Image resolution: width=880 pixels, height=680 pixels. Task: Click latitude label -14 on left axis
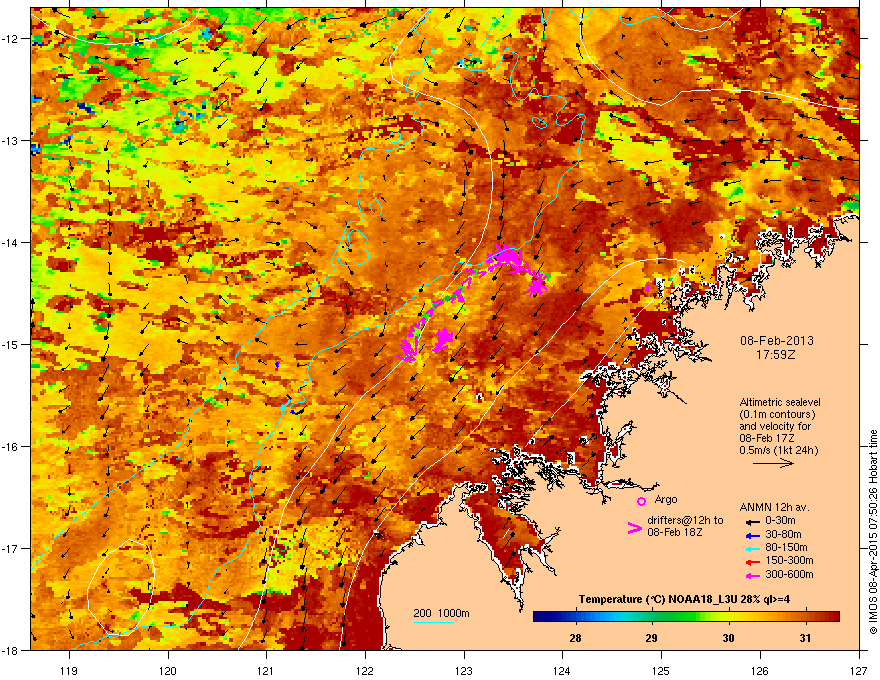tap(12, 242)
